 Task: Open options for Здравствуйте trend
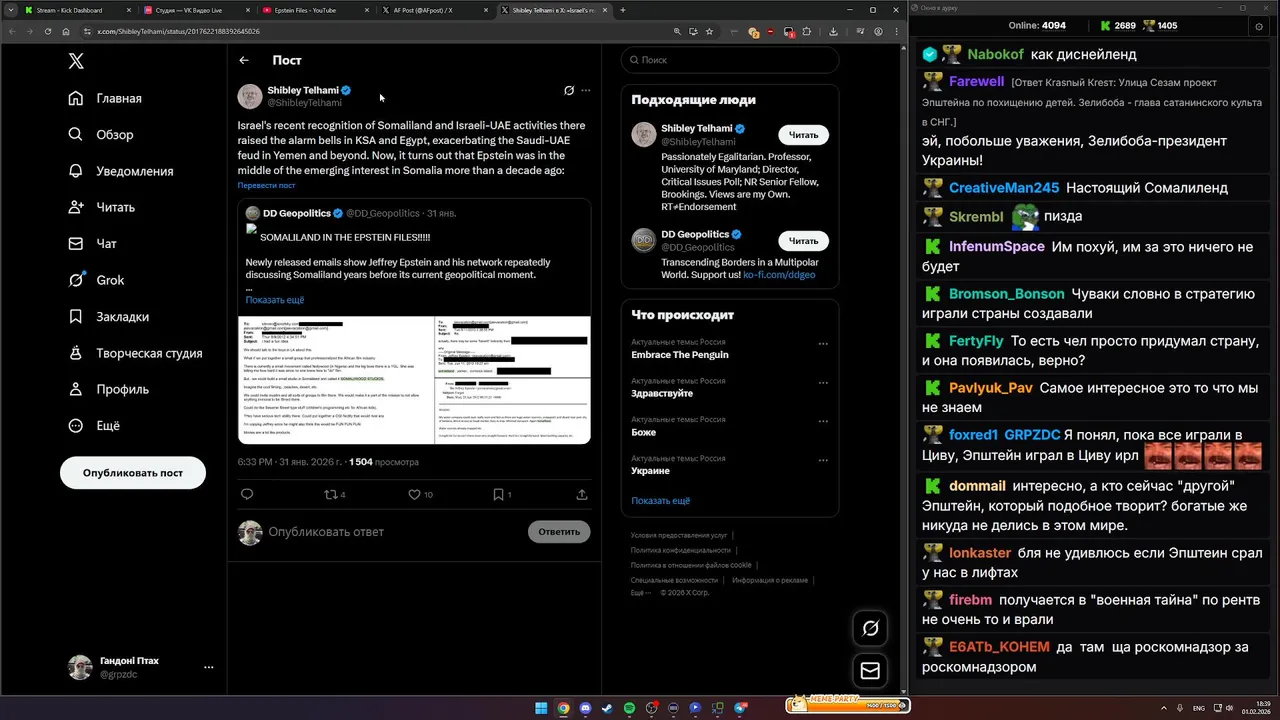point(823,382)
